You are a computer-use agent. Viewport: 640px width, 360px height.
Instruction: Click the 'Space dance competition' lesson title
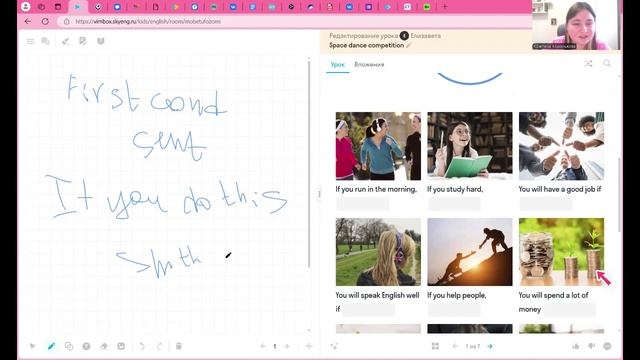367,45
